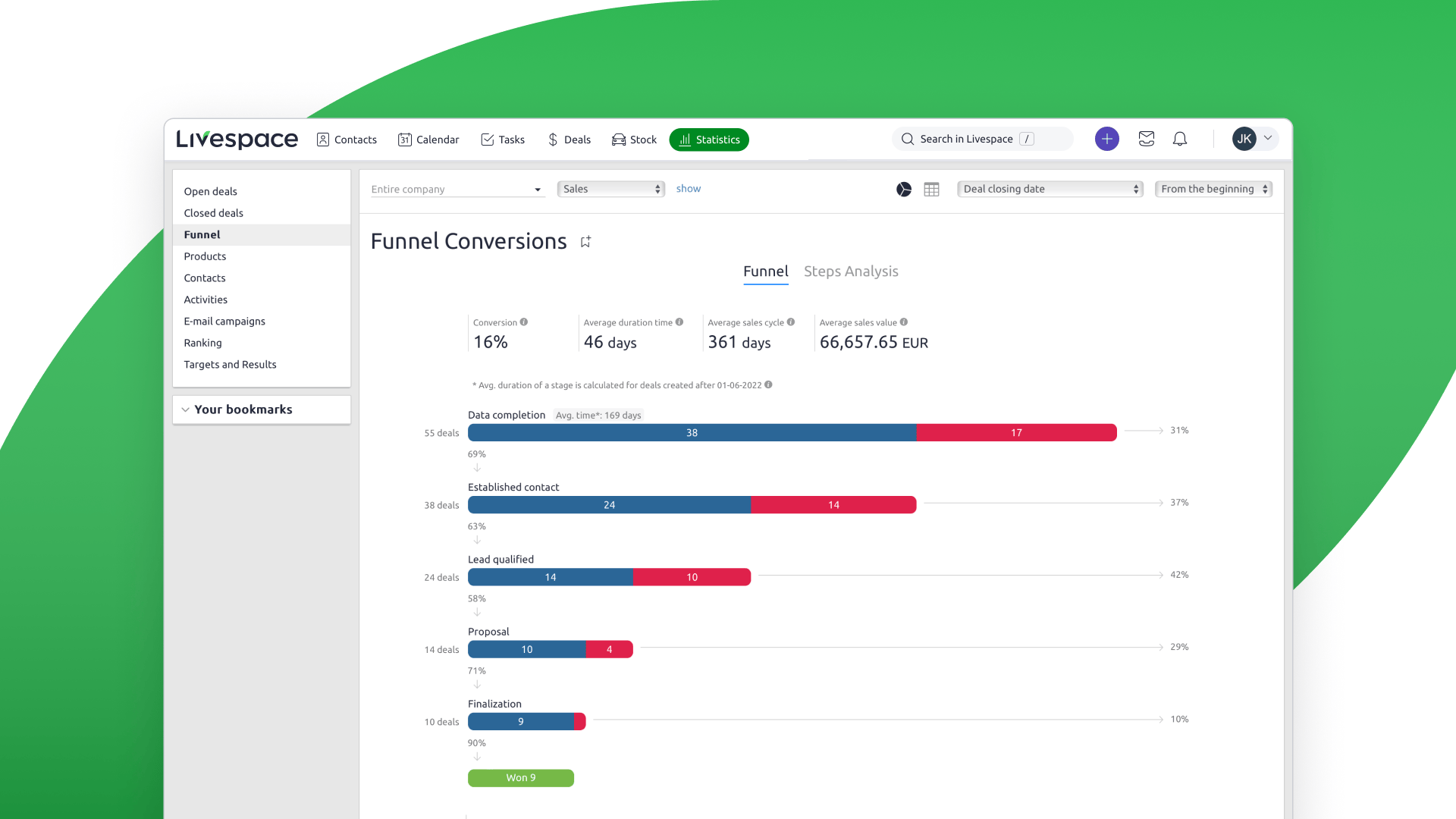Select Closed deals in the sidebar
This screenshot has width=1456, height=819.
(213, 213)
